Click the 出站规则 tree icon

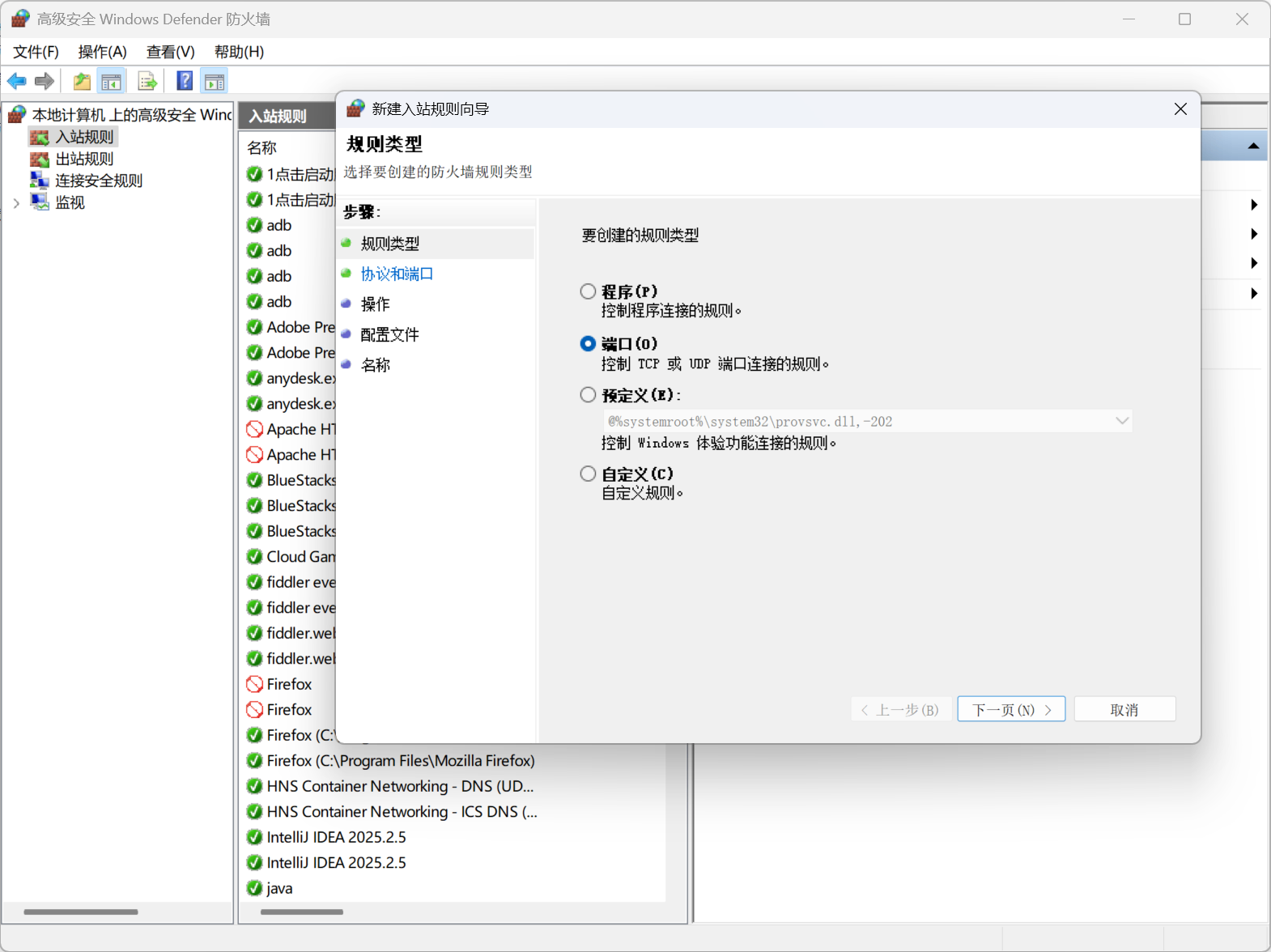click(40, 159)
